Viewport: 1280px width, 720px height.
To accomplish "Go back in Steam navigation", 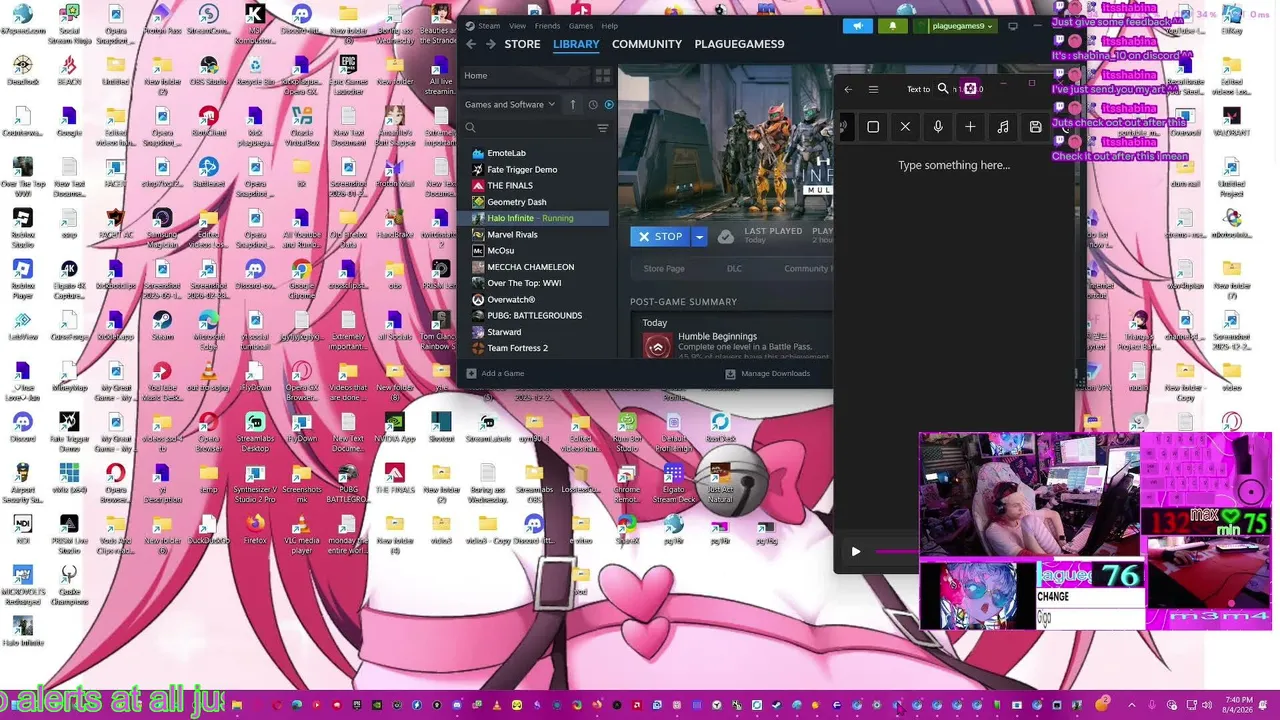I will (x=471, y=44).
